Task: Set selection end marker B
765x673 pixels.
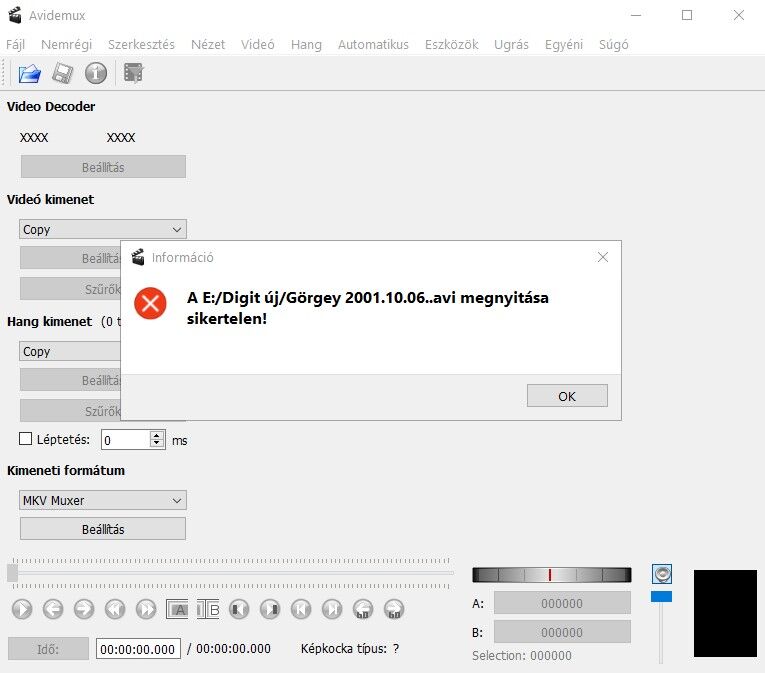Action: coord(208,609)
